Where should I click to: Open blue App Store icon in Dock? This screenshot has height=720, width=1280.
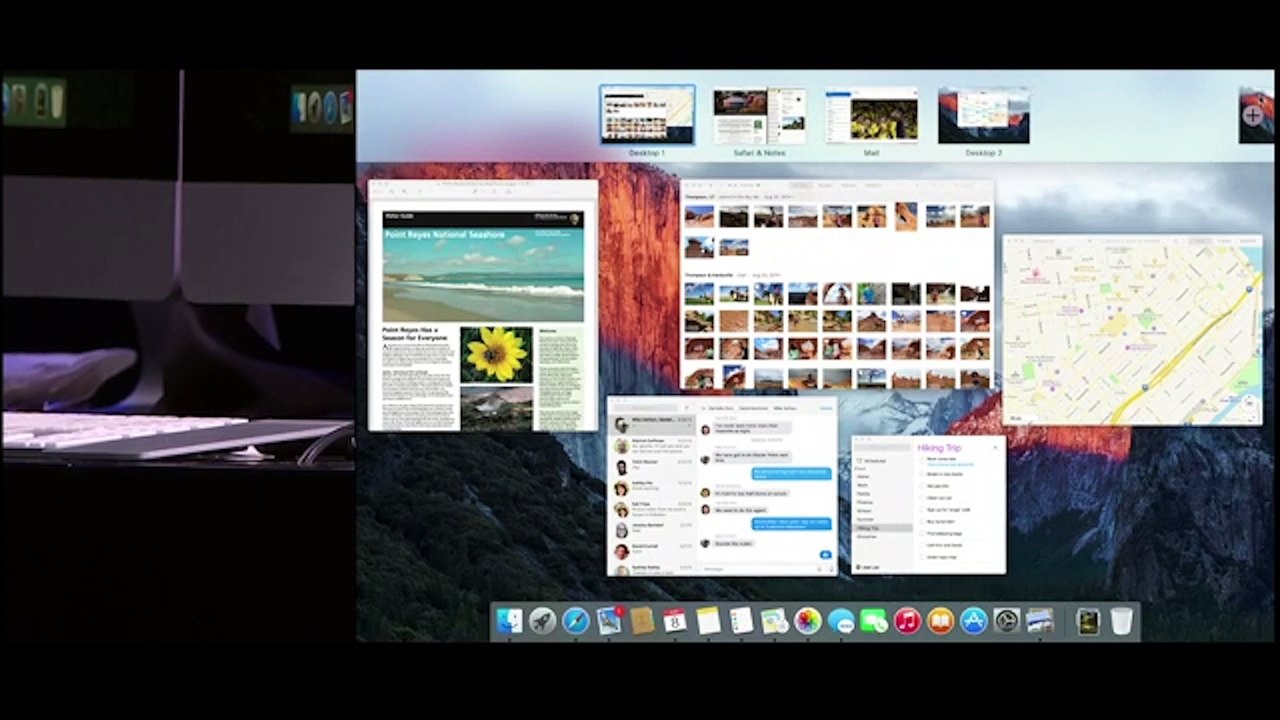click(x=973, y=621)
